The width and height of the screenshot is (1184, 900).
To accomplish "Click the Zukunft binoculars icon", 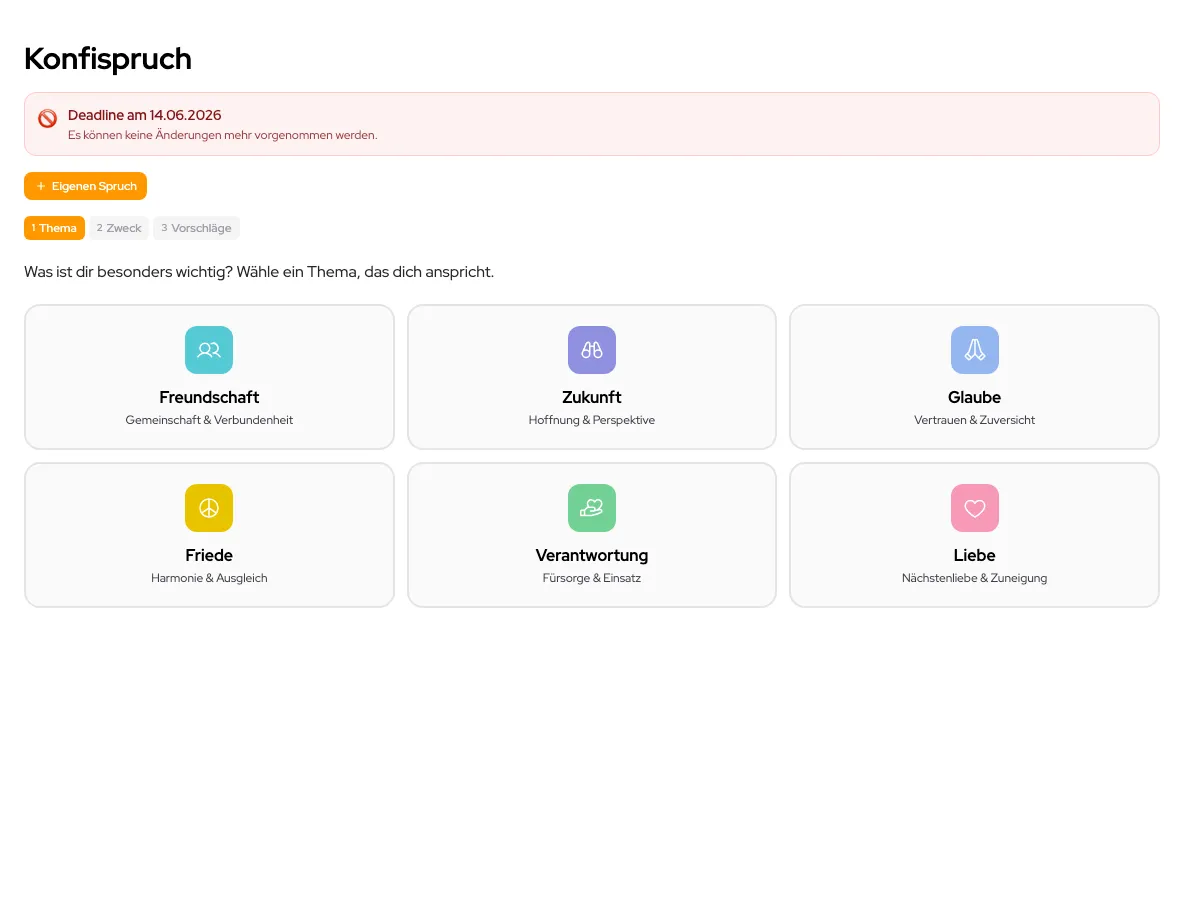I will 592,350.
